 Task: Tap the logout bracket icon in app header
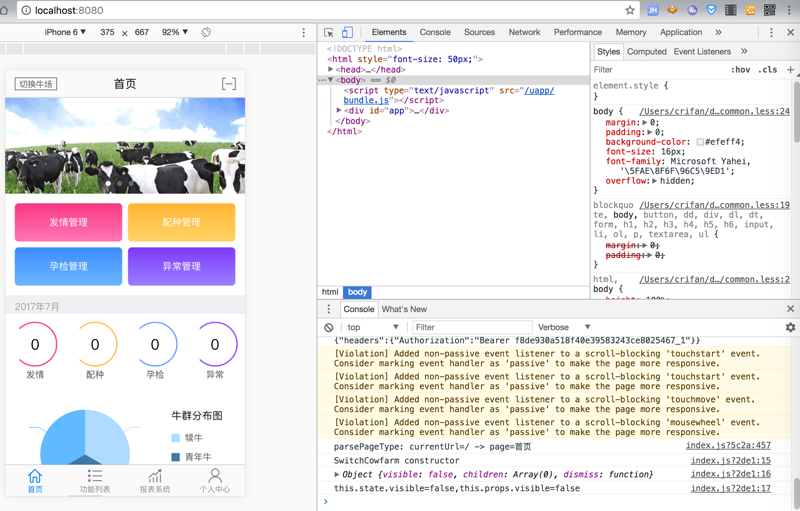pyautogui.click(x=229, y=84)
